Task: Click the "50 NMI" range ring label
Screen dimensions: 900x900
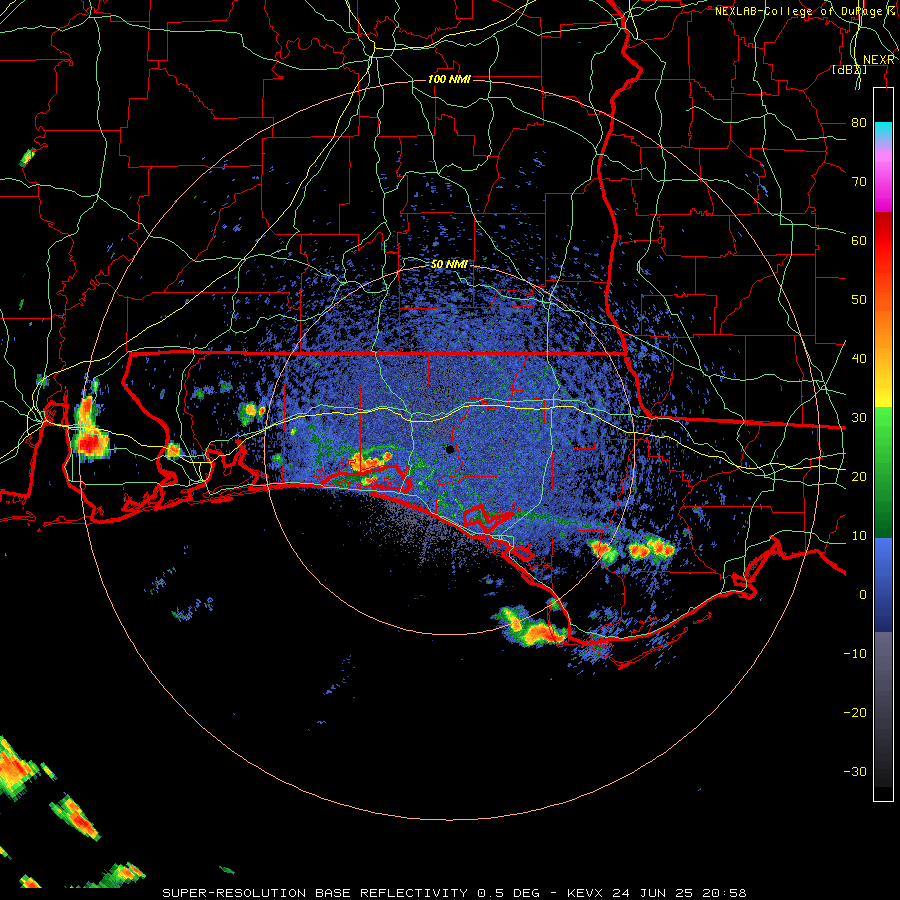Action: (x=449, y=265)
